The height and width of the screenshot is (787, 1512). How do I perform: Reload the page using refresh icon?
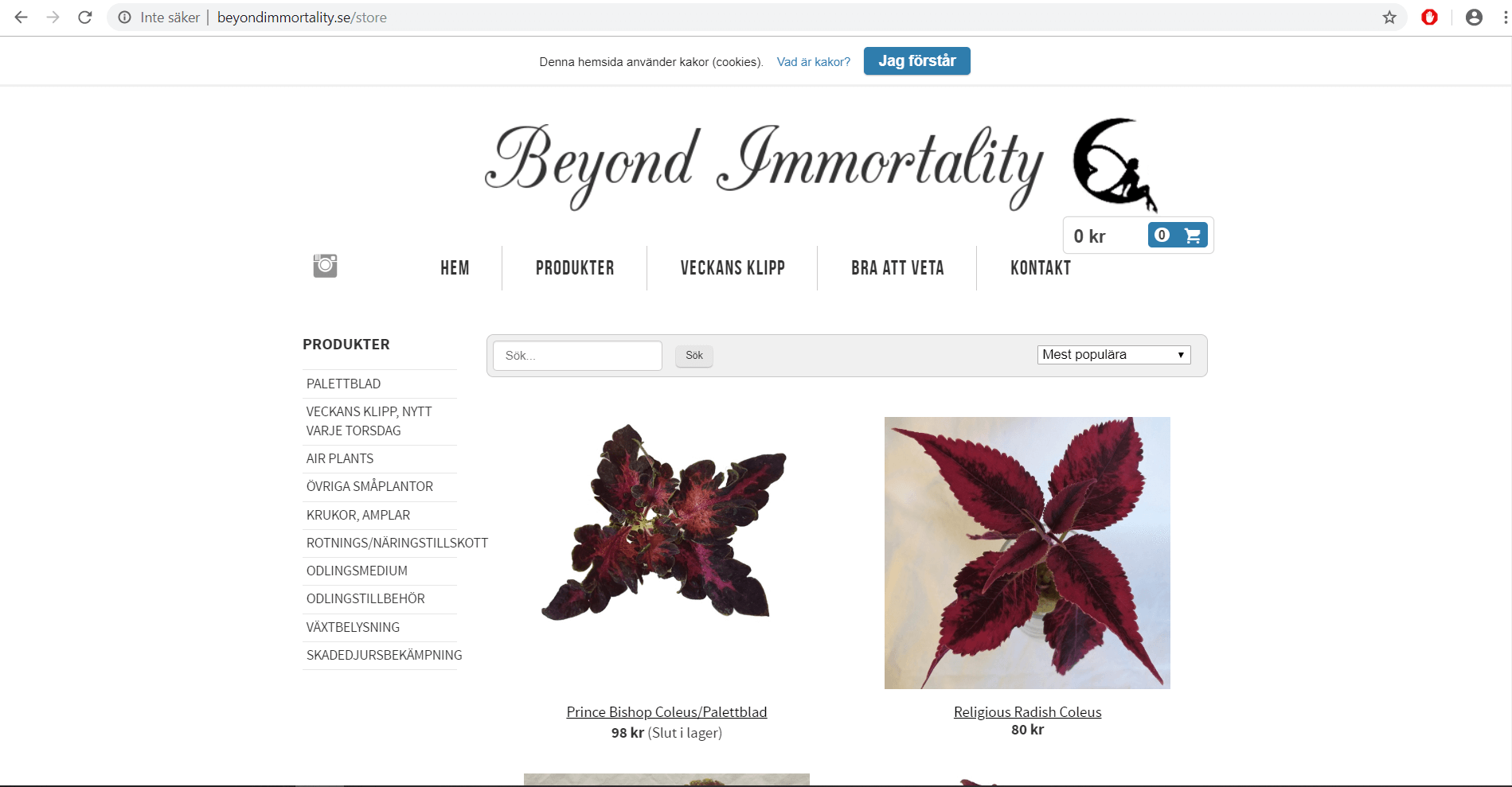[x=85, y=18]
